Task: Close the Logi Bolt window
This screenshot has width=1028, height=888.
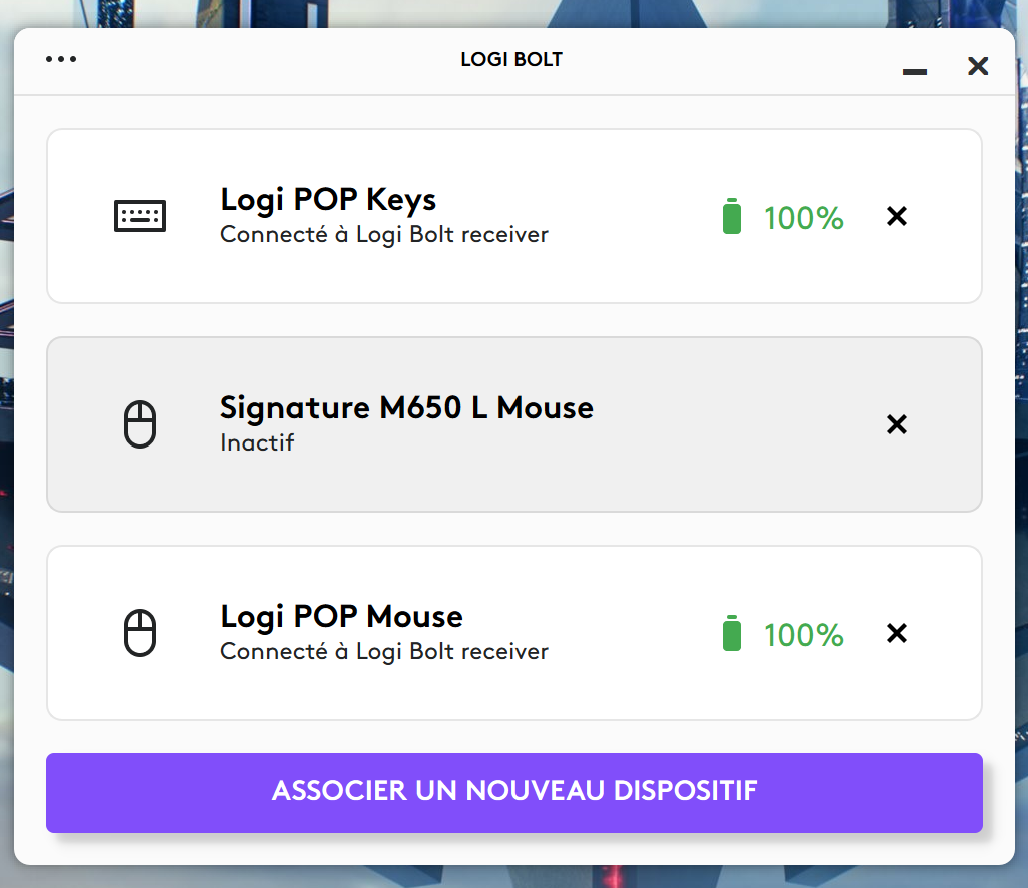Action: (x=978, y=66)
